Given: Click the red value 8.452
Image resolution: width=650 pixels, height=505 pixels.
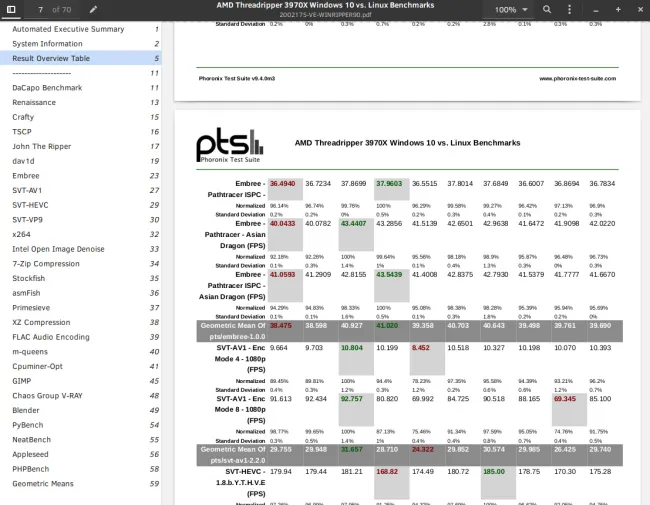Looking at the screenshot, I should pyautogui.click(x=421, y=348).
